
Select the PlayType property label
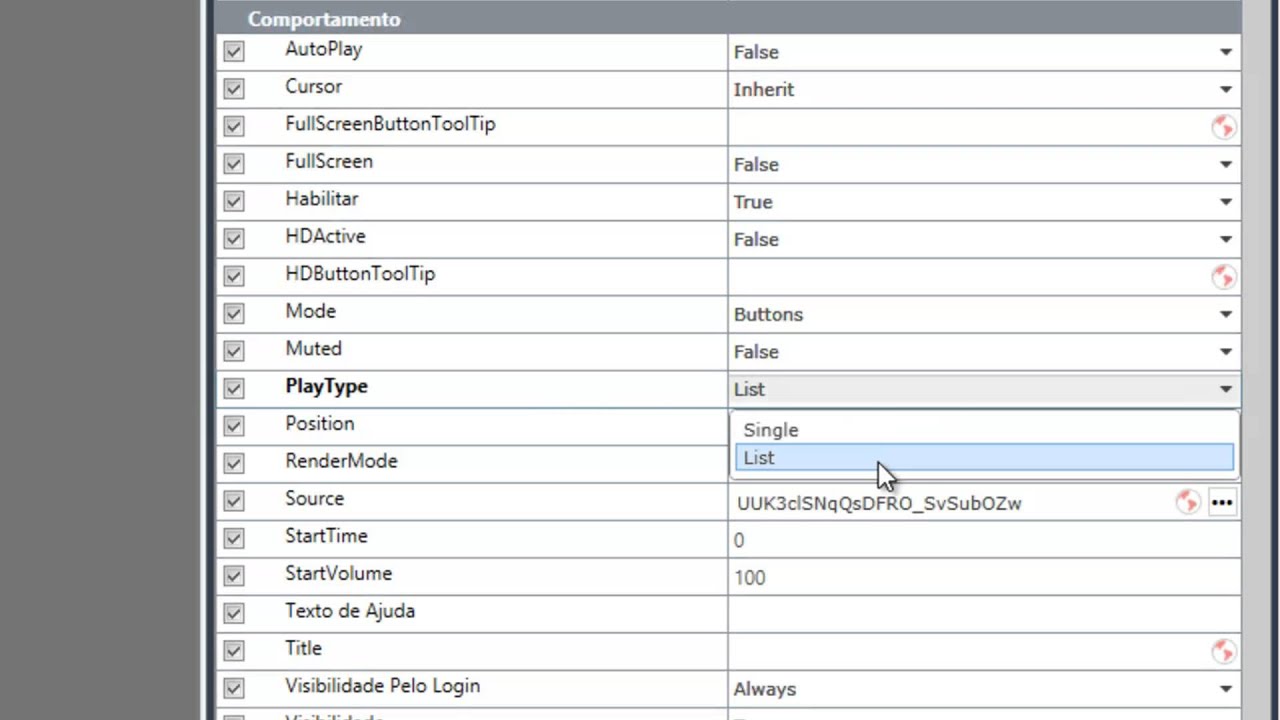coord(326,387)
